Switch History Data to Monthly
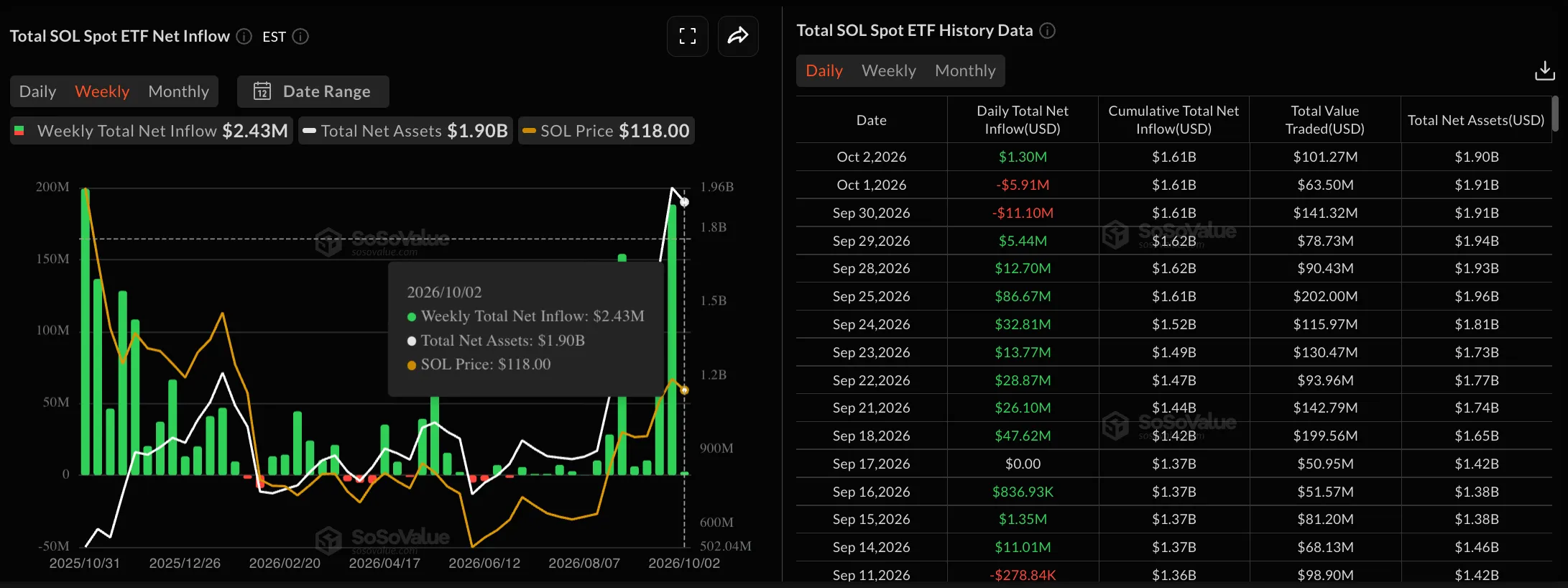Image resolution: width=1568 pixels, height=588 pixels. (965, 70)
